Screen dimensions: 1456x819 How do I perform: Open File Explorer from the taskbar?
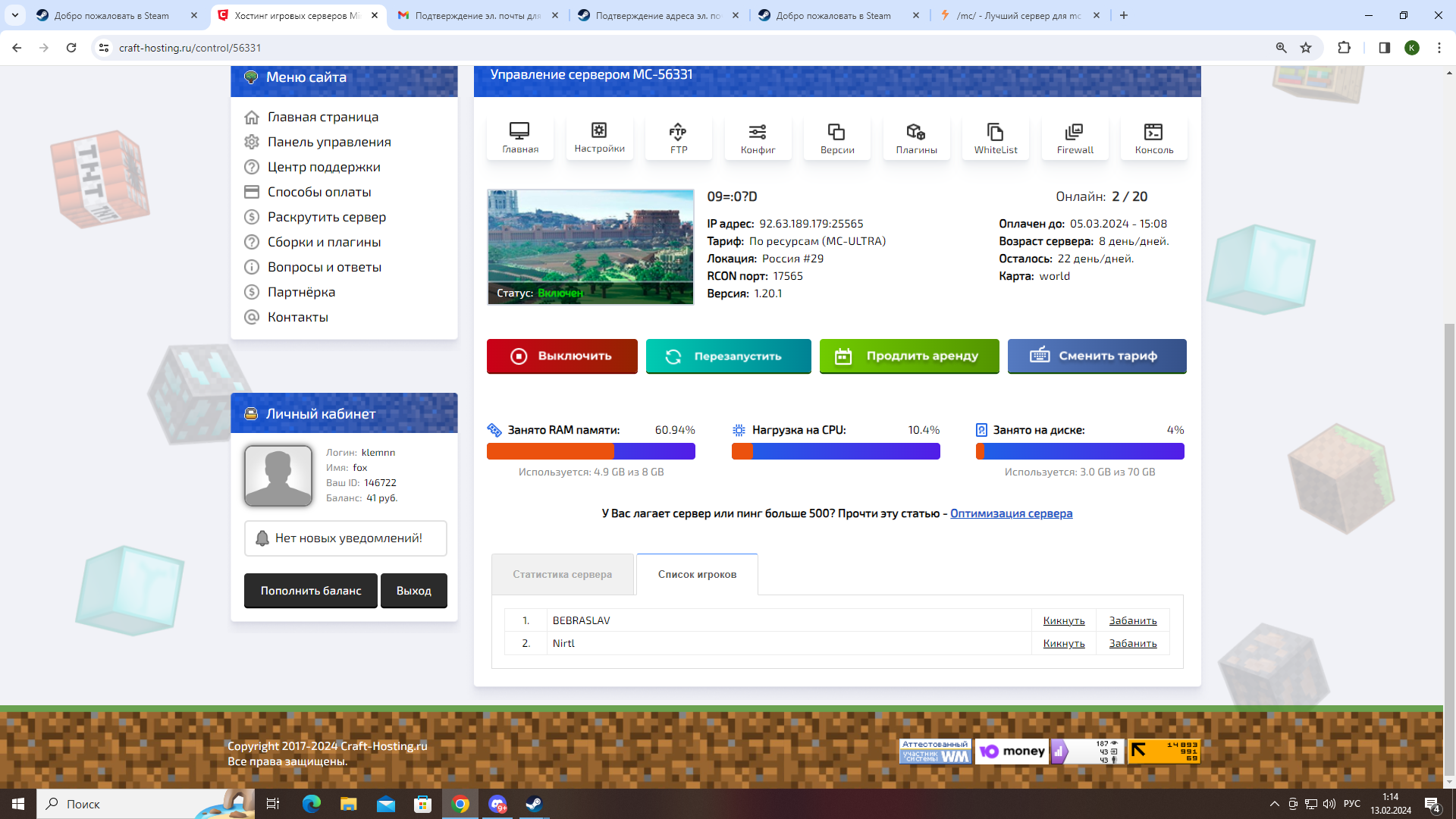[x=348, y=804]
